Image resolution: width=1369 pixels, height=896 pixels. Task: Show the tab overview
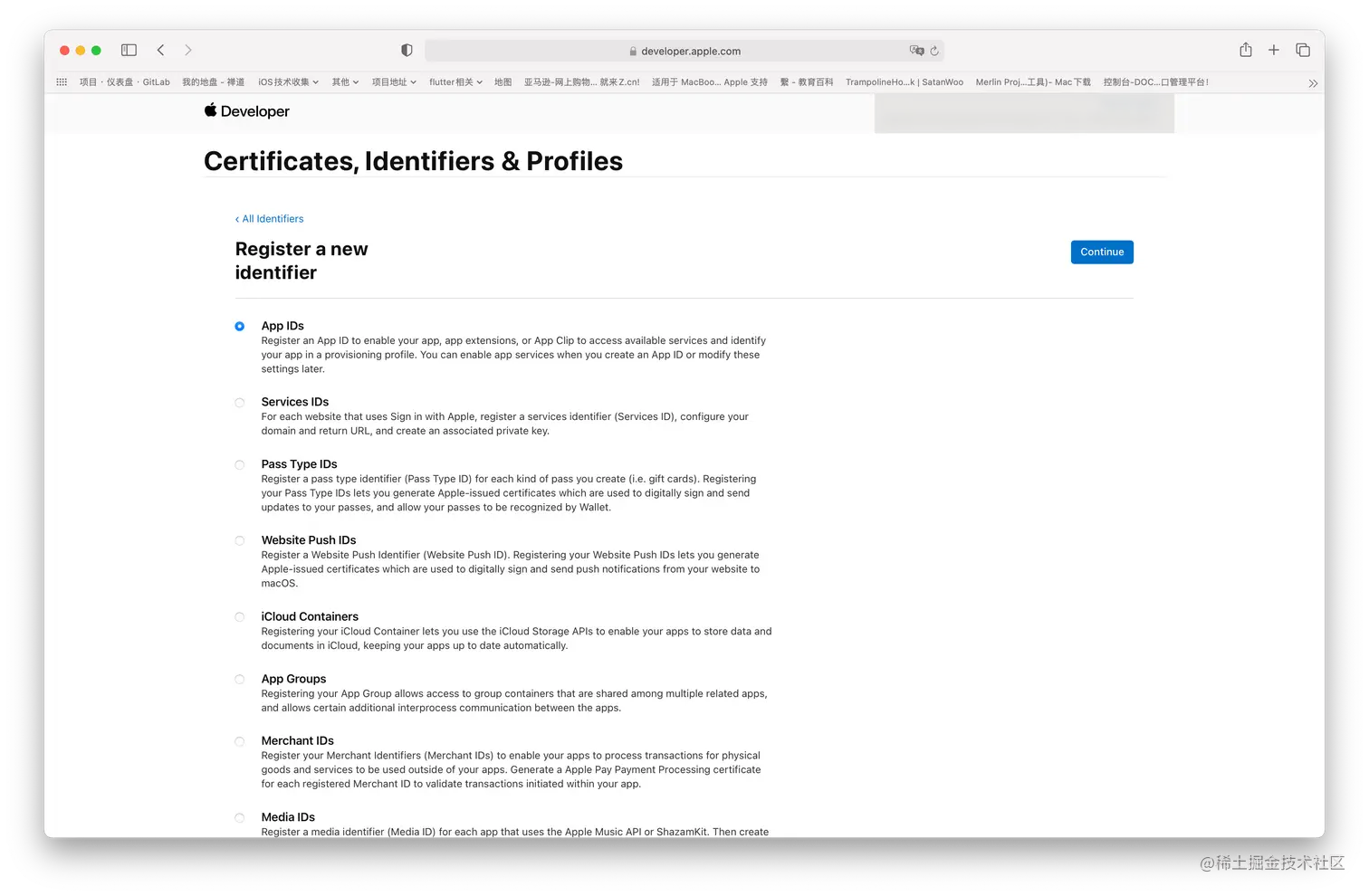point(1303,50)
